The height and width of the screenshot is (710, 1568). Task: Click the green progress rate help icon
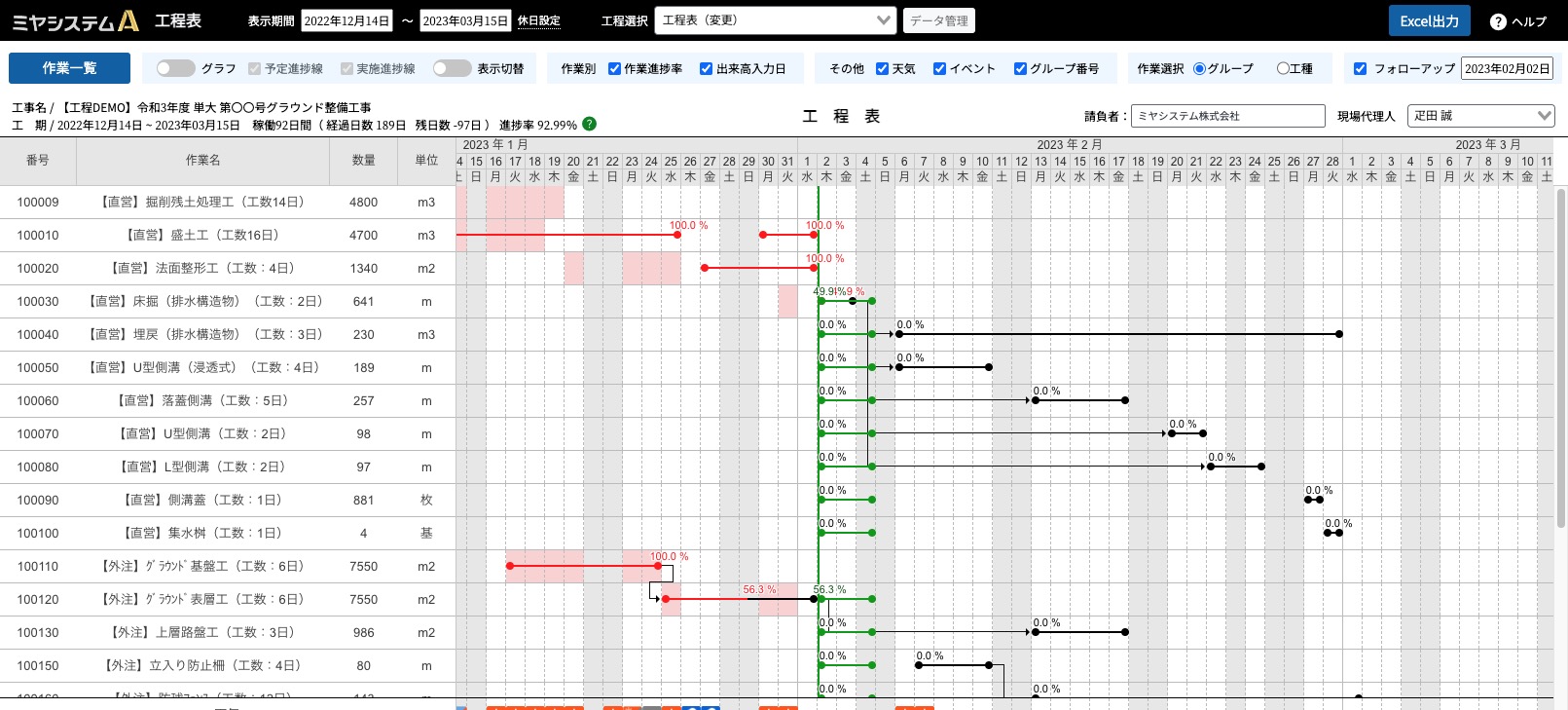589,124
